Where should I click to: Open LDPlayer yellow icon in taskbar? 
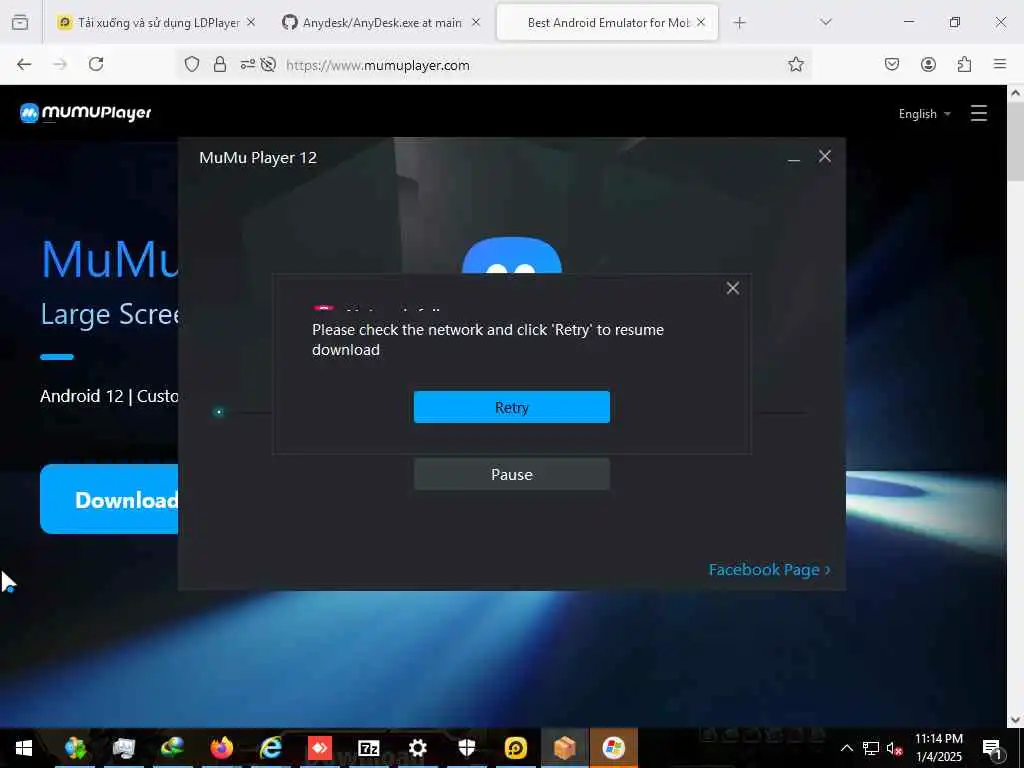tap(516, 748)
